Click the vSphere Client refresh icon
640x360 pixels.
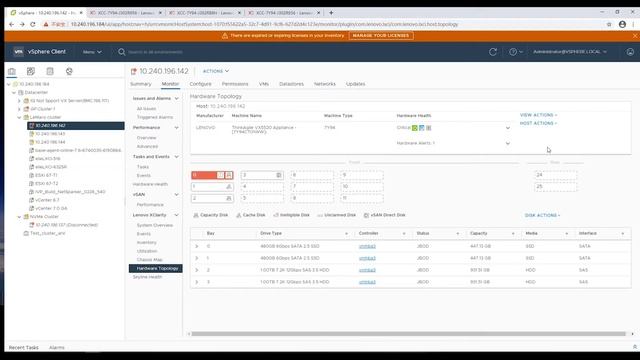pos(493,52)
